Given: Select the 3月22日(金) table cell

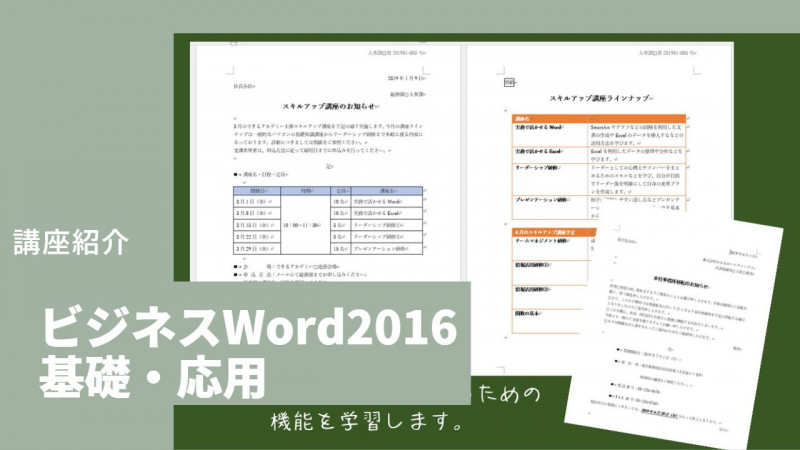Looking at the screenshot, I should click(257, 237).
